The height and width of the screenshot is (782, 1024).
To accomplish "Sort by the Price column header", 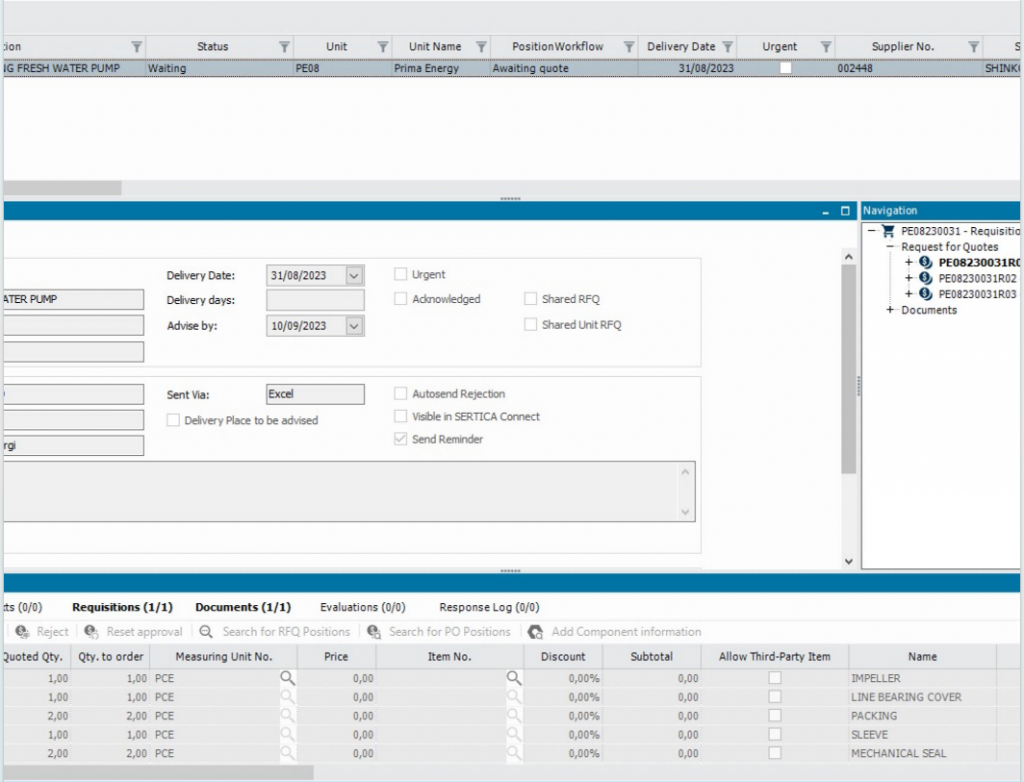I will (x=336, y=657).
